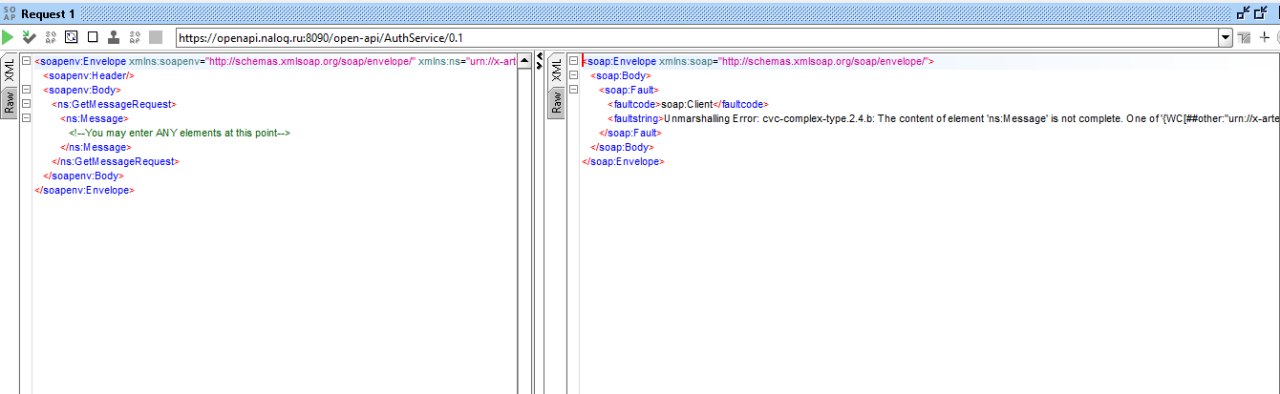Click the SOAP icon next to the gray cancel square

134,37
